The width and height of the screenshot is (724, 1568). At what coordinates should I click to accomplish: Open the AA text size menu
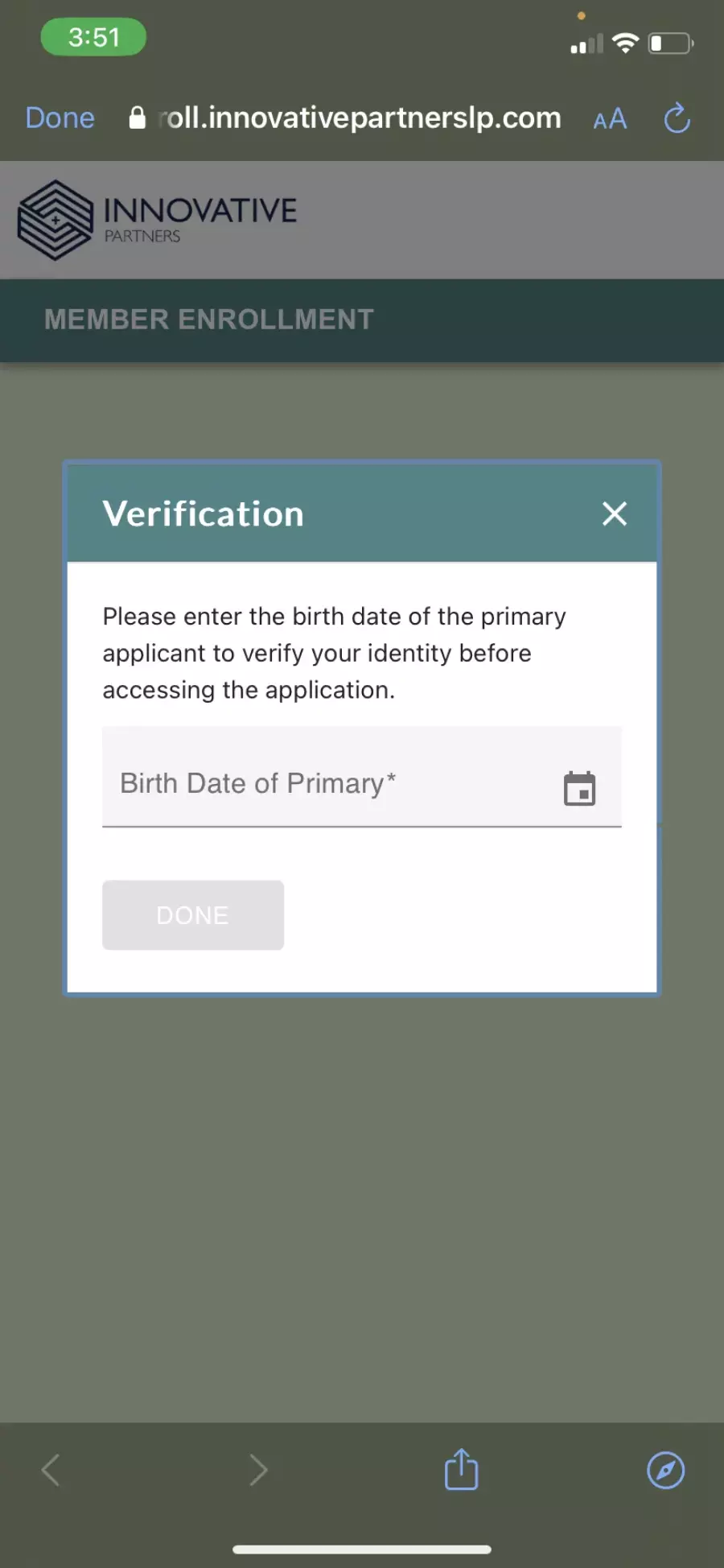pos(610,119)
